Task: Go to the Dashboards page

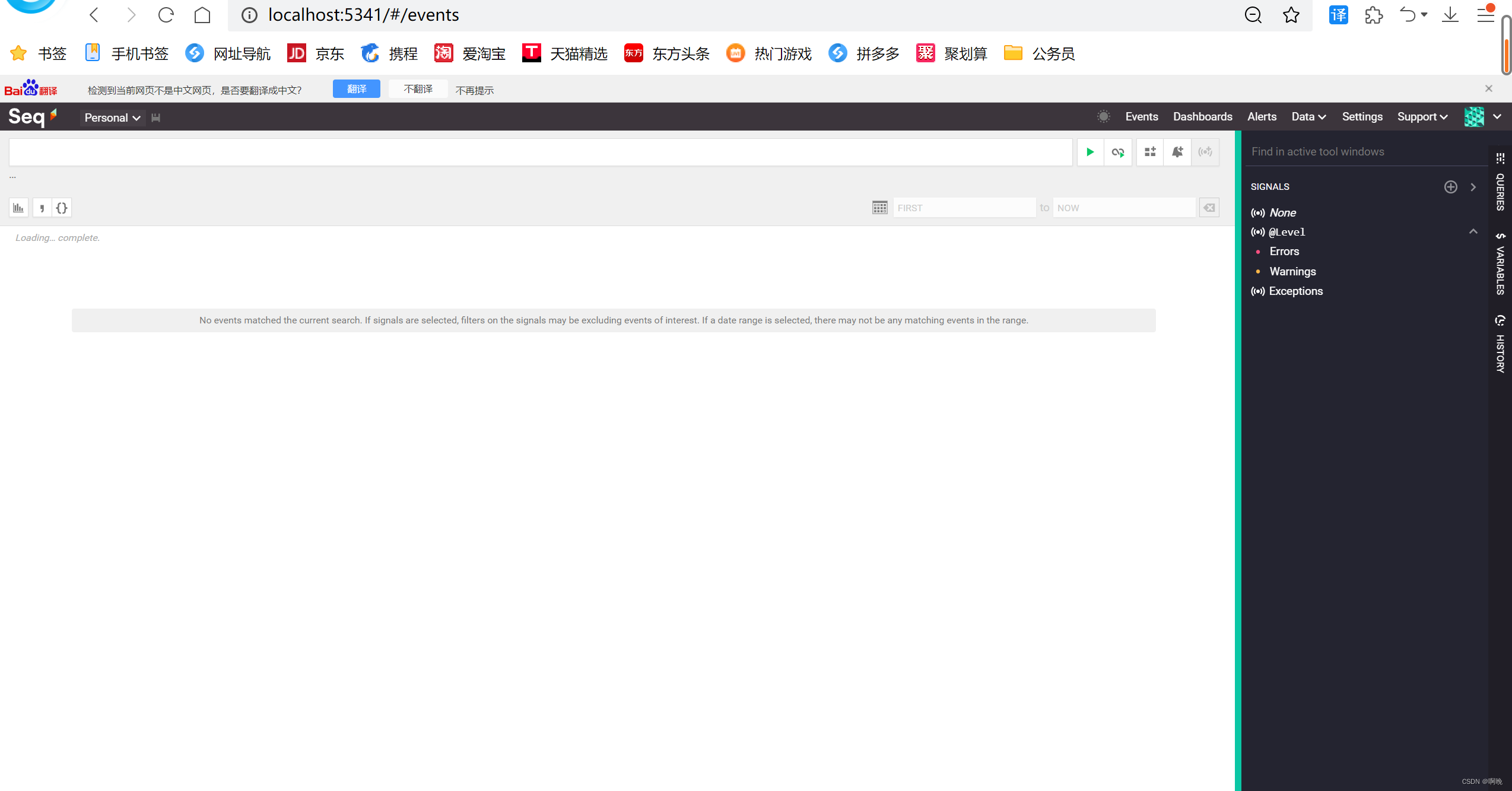Action: point(1202,117)
